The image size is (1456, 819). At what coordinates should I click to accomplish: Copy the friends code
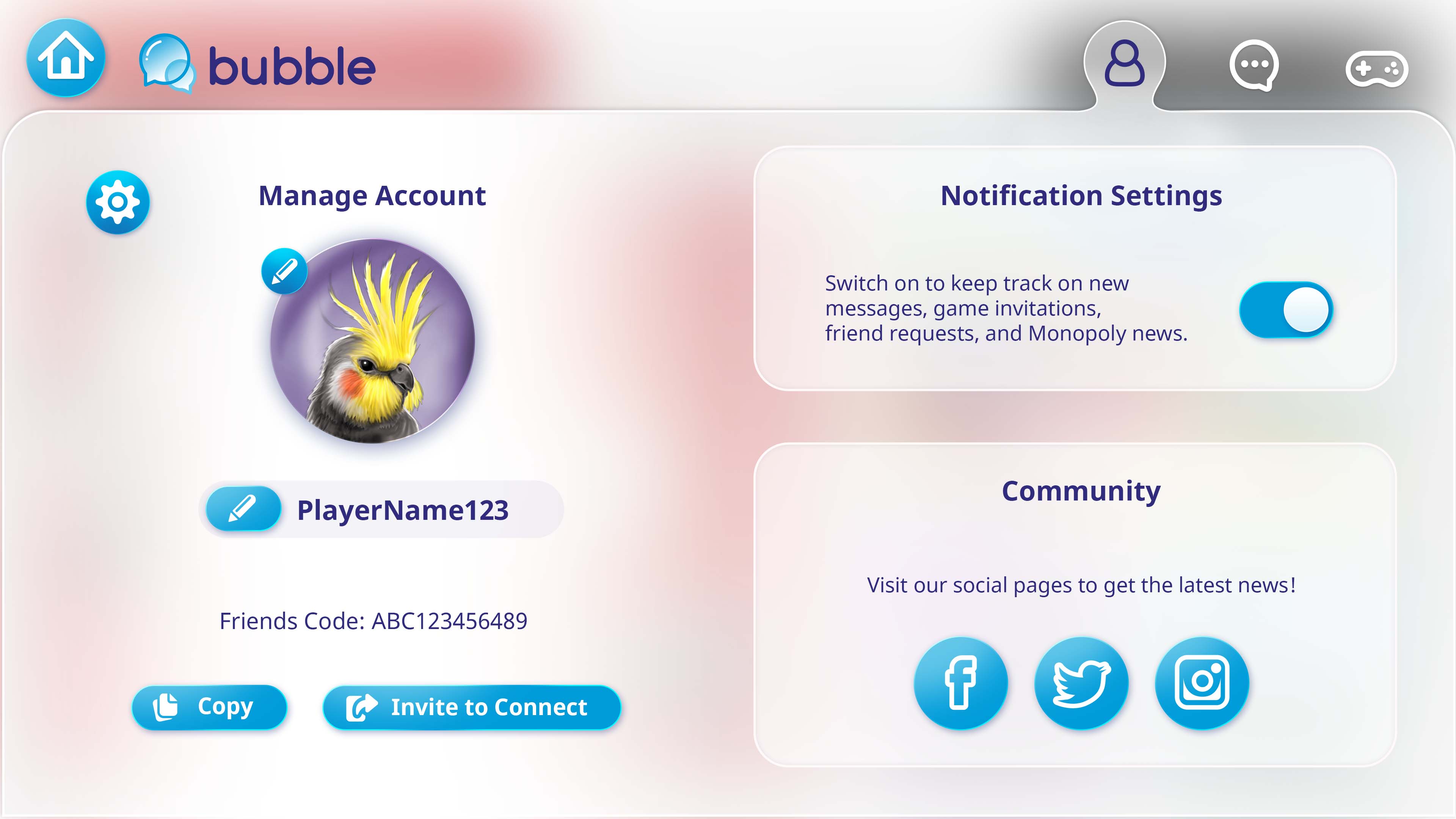coord(209,706)
